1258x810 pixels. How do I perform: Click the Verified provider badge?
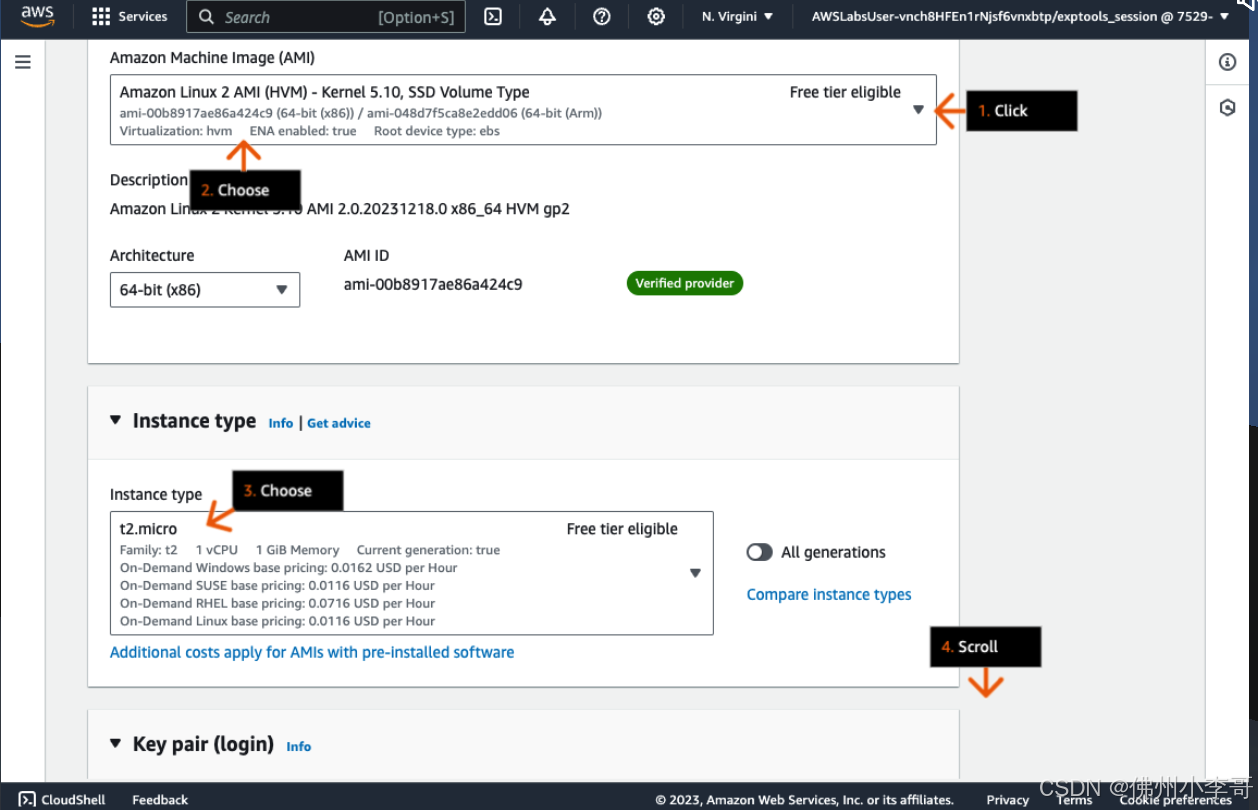point(685,283)
